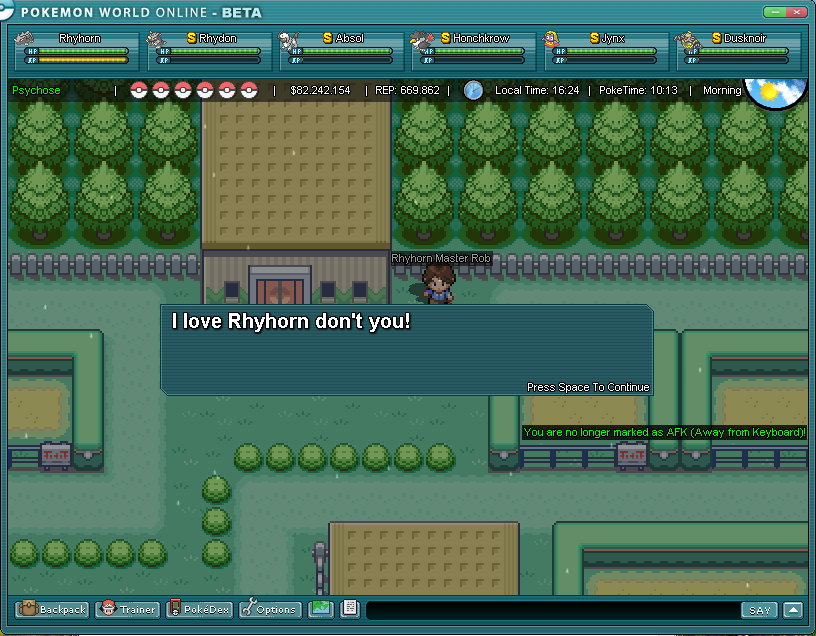816x636 pixels.
Task: Select the Dusknoir sprite in the party bar
Action: point(688,40)
